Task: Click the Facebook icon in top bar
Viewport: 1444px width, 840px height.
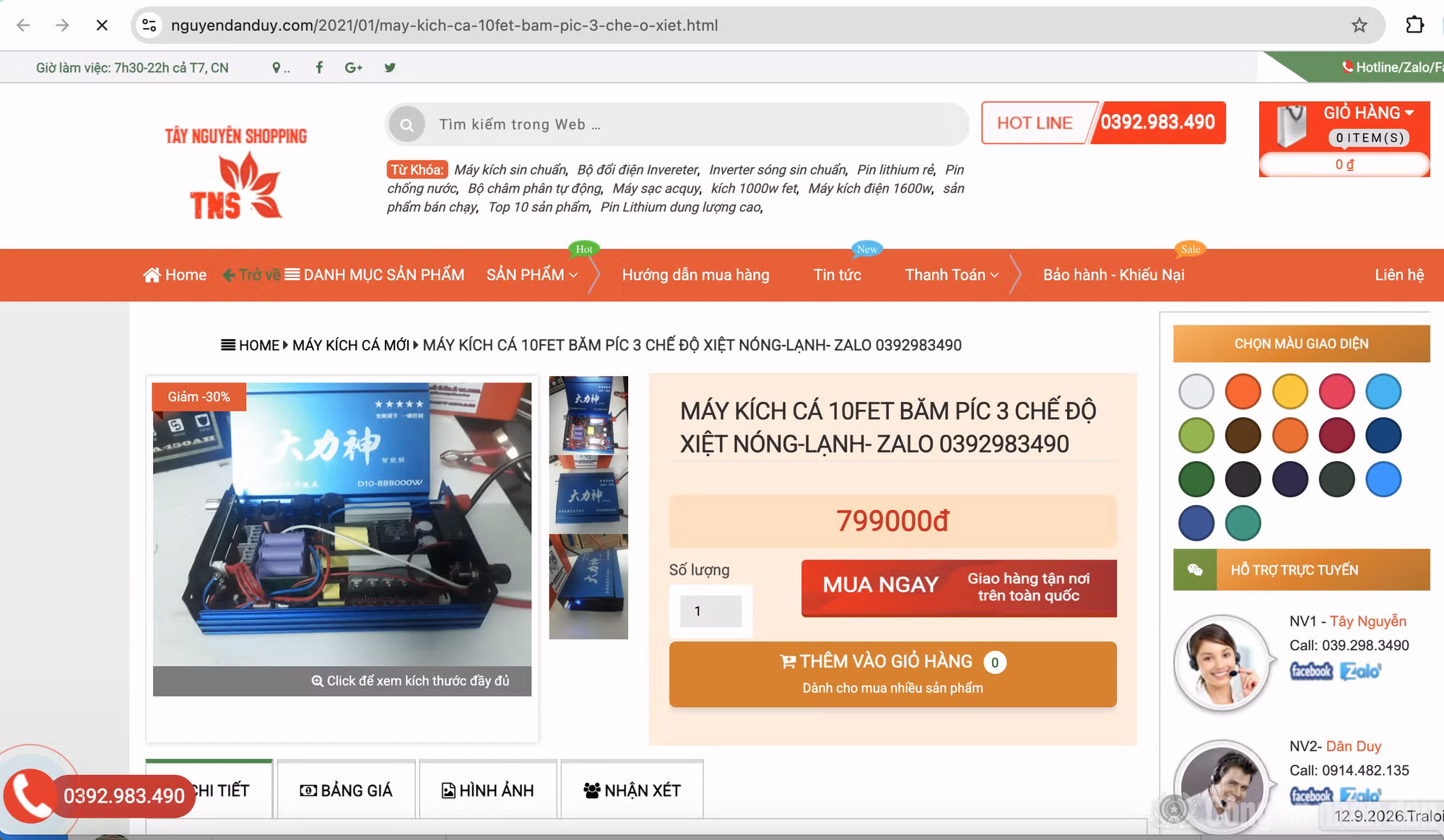Action: [319, 67]
